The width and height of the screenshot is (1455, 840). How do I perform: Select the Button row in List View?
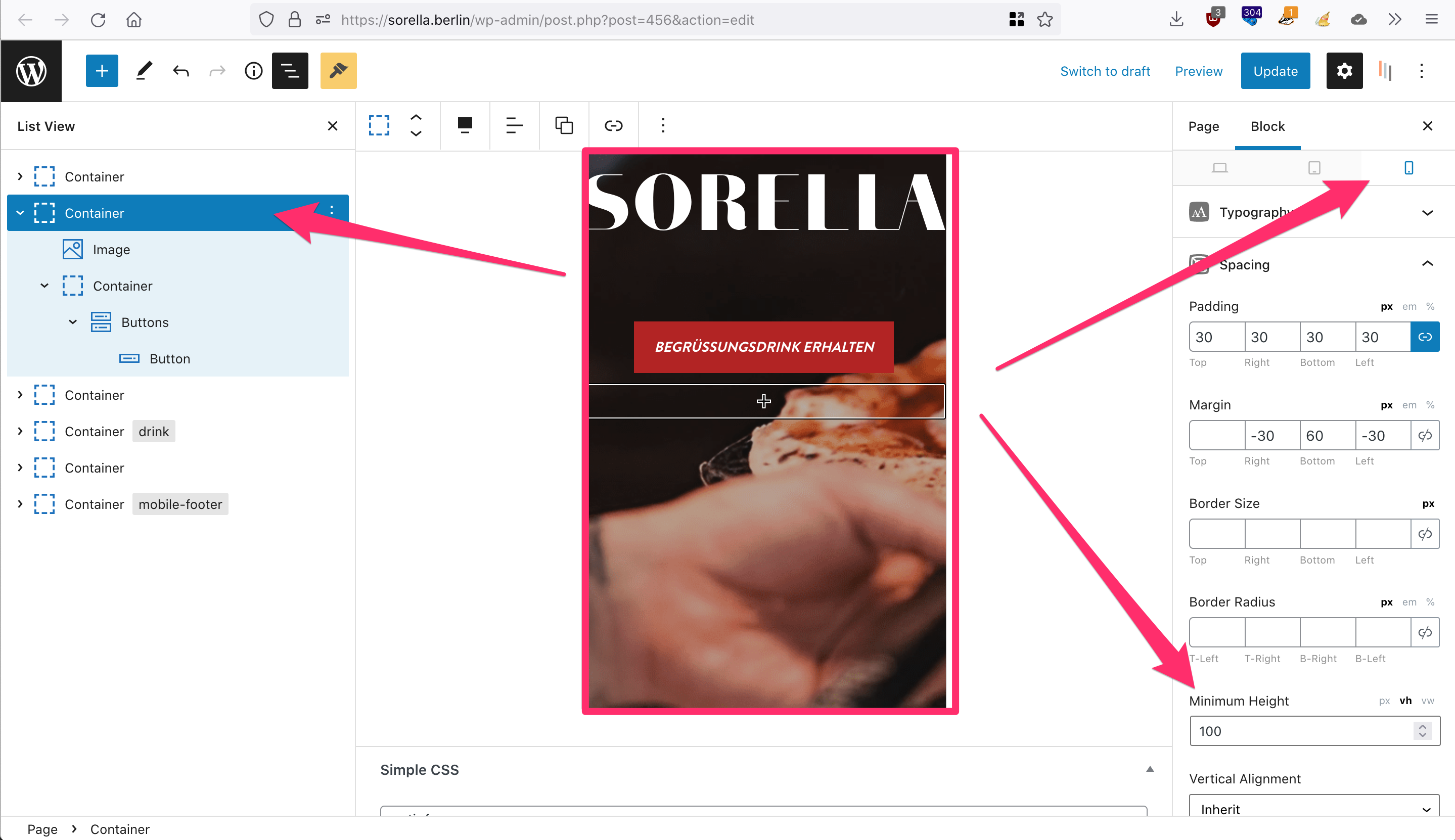click(x=177, y=359)
